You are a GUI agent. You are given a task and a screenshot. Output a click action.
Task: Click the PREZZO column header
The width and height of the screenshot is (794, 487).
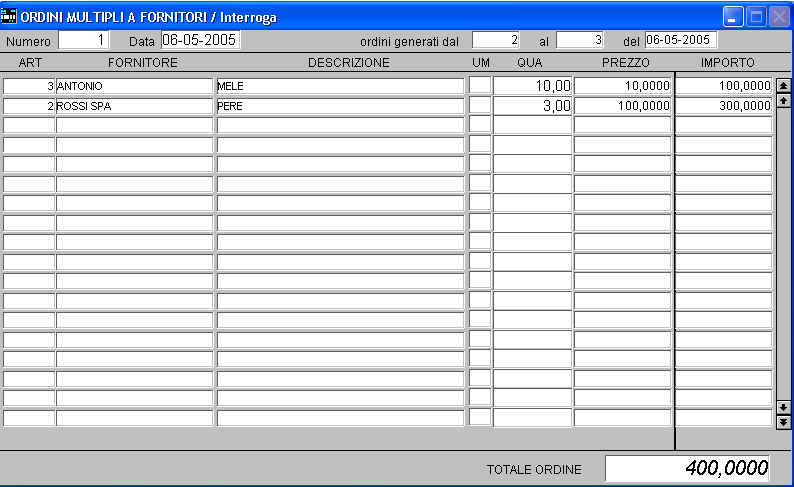point(626,63)
